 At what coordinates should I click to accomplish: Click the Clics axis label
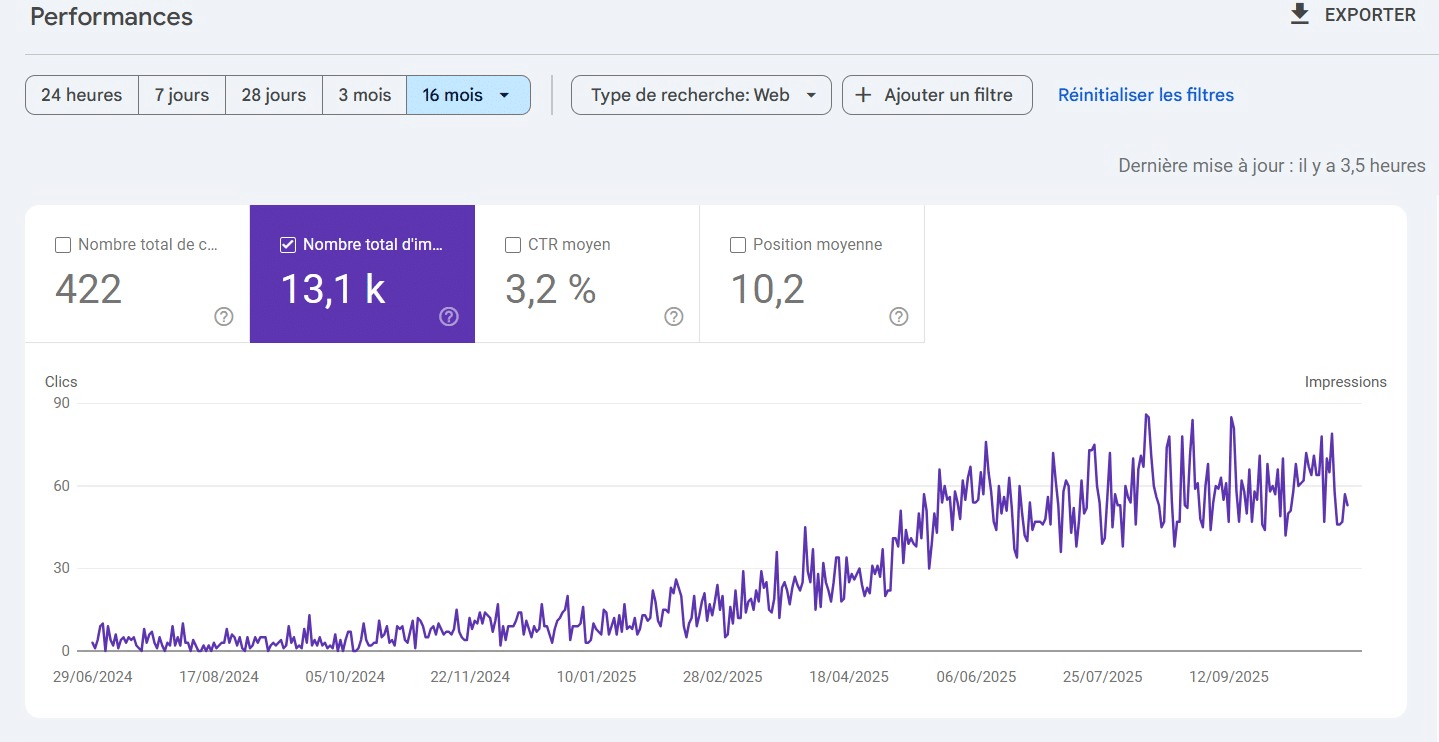click(61, 382)
